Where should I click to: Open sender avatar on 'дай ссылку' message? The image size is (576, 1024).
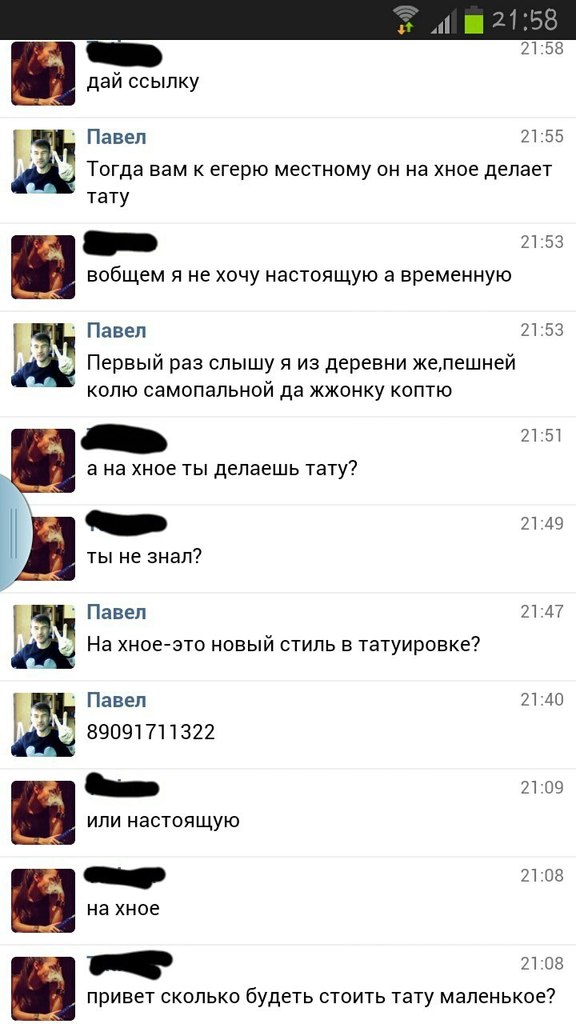click(x=43, y=73)
